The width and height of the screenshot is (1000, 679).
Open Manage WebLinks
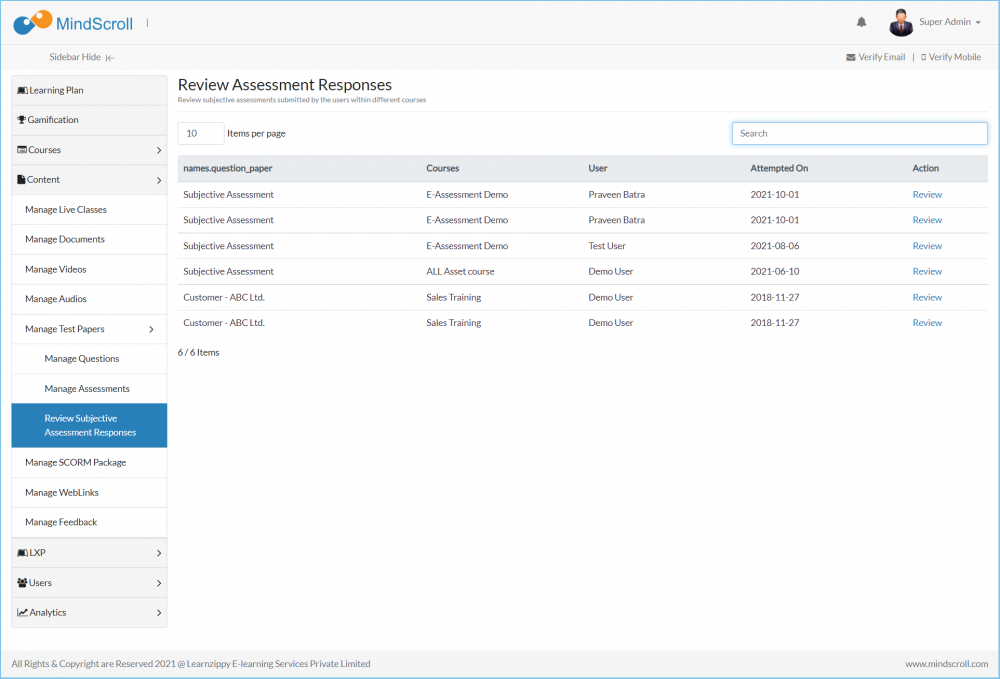tap(89, 493)
